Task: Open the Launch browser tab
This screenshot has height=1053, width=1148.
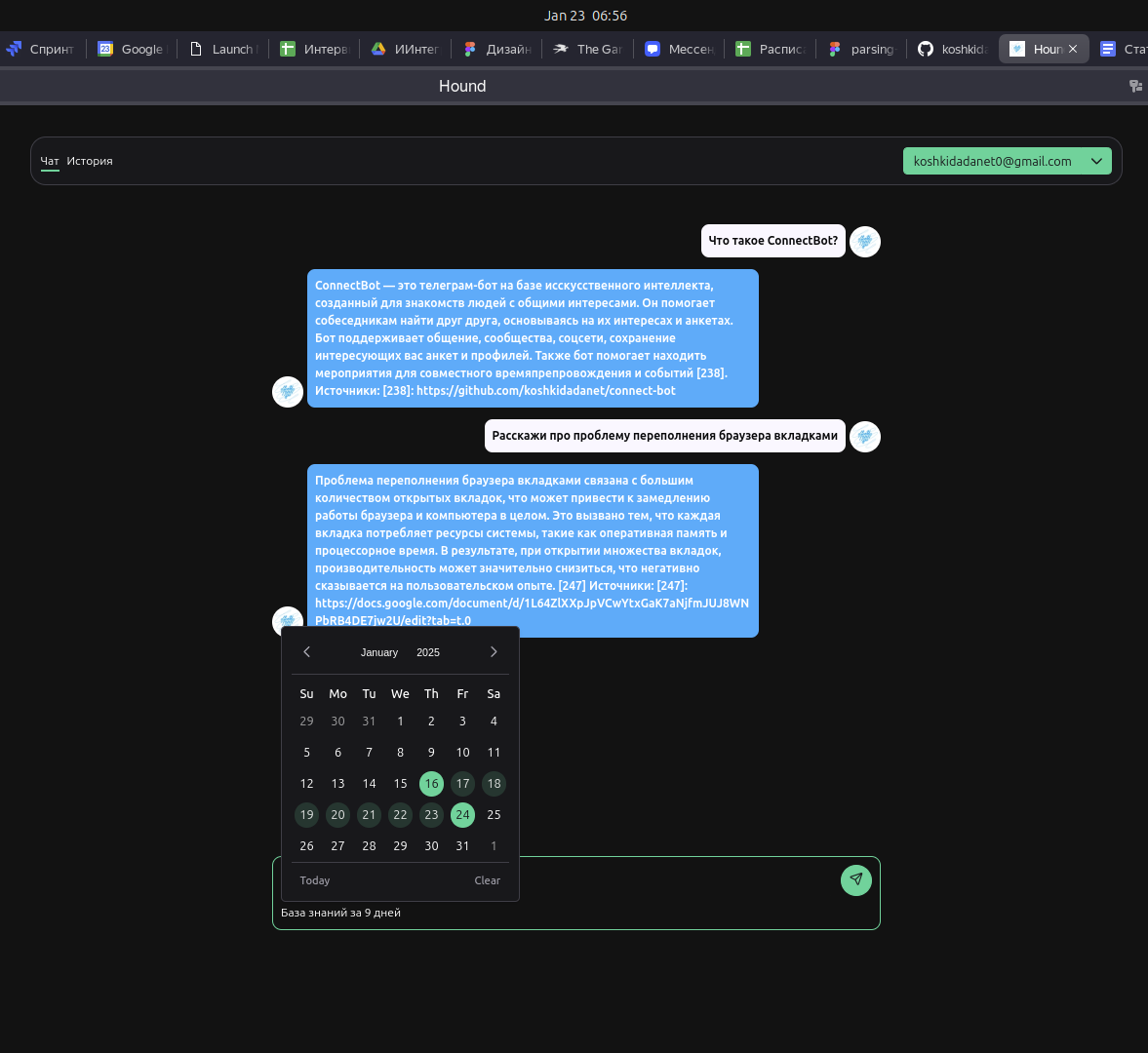Action: (222, 49)
